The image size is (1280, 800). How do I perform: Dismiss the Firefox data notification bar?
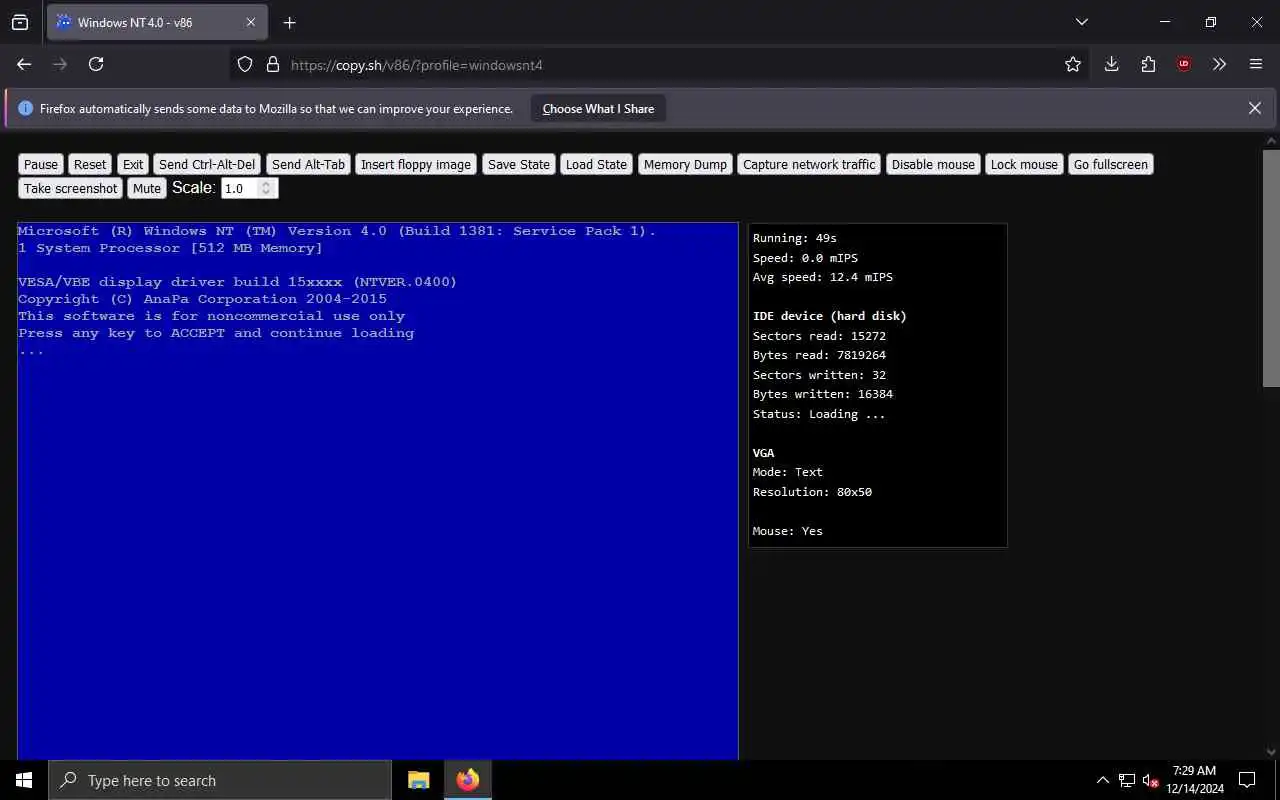[1254, 108]
